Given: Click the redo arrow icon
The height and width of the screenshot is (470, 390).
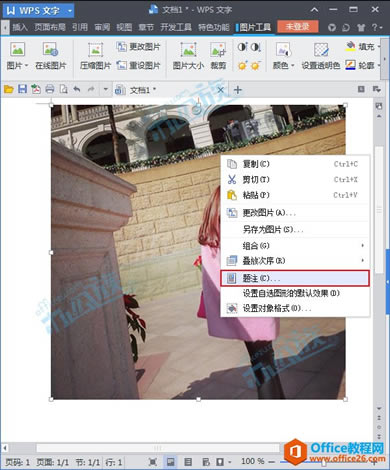Looking at the screenshot, I should point(91,89).
